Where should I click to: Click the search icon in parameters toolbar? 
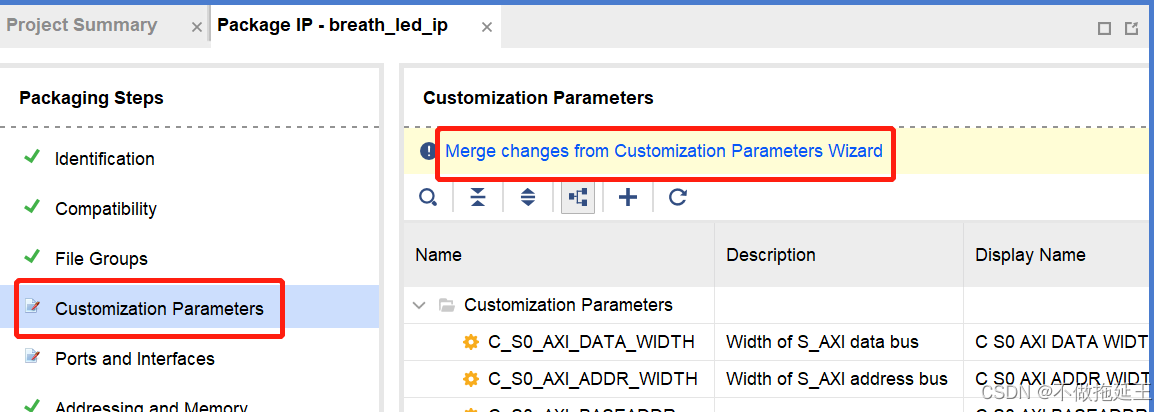(x=428, y=198)
